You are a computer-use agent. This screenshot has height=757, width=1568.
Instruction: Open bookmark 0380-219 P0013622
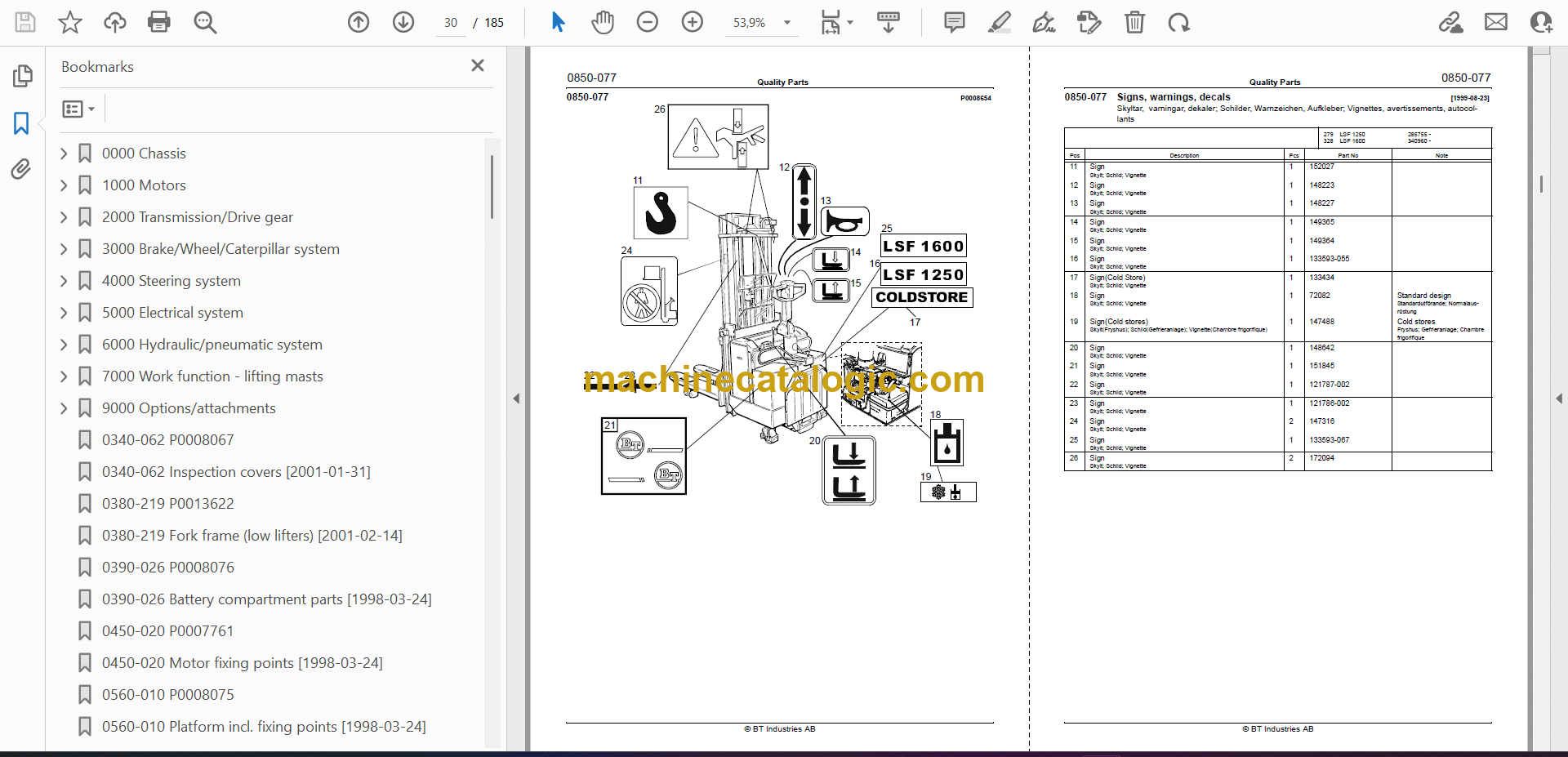(x=167, y=504)
